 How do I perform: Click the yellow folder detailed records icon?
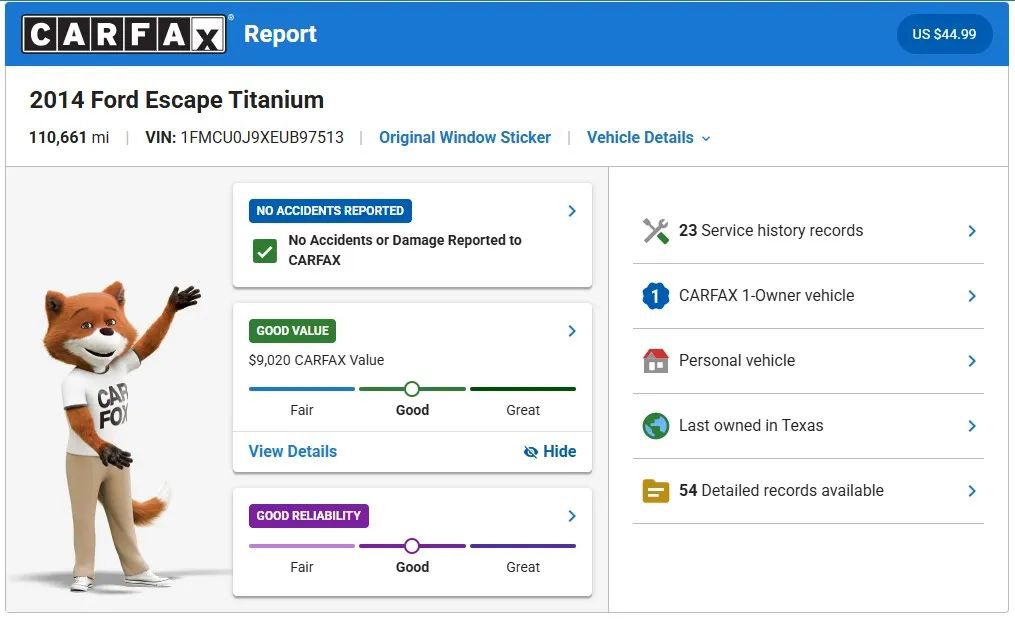(655, 490)
